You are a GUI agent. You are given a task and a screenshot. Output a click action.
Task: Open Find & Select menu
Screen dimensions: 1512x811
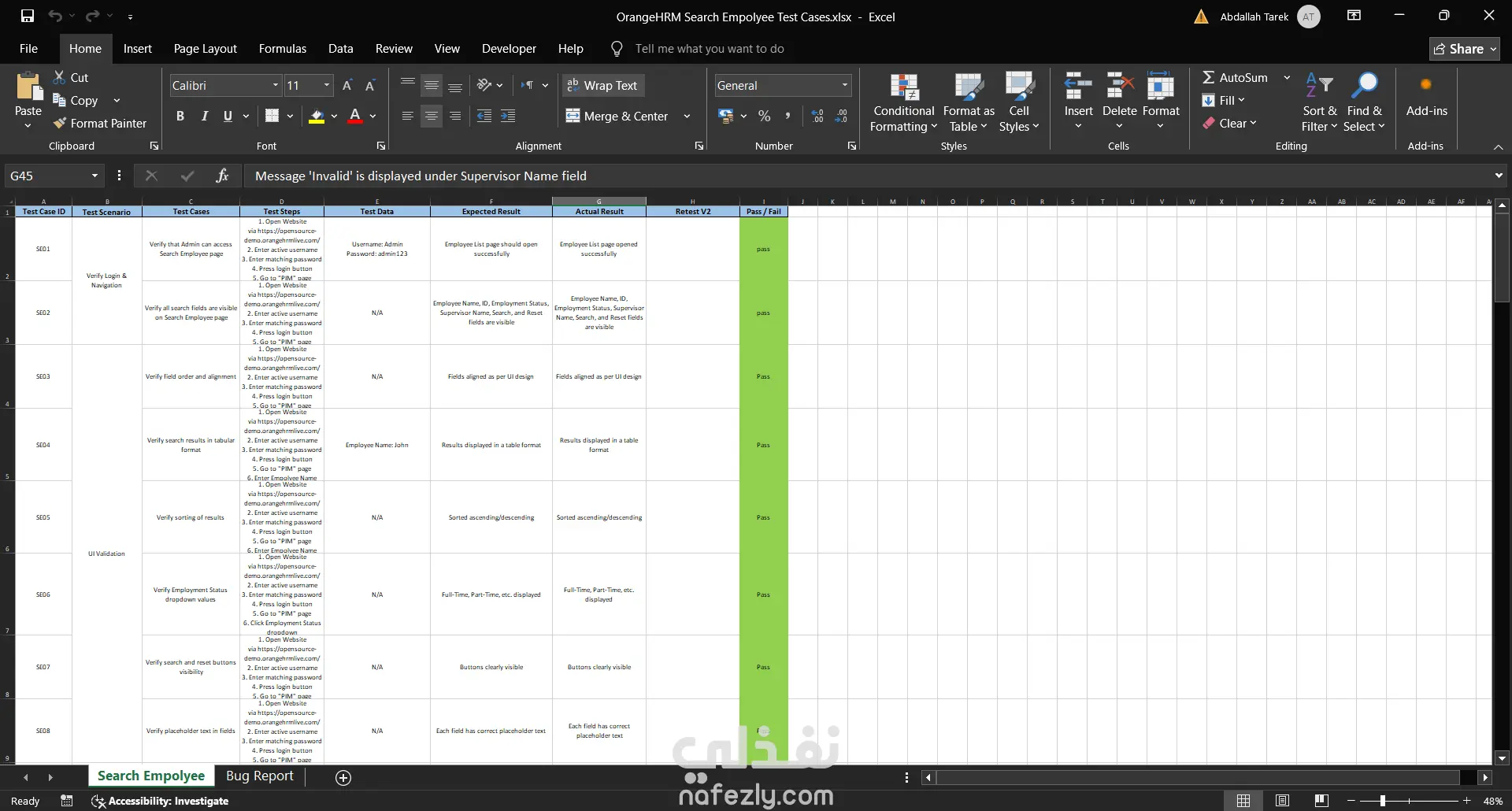coord(1364,102)
